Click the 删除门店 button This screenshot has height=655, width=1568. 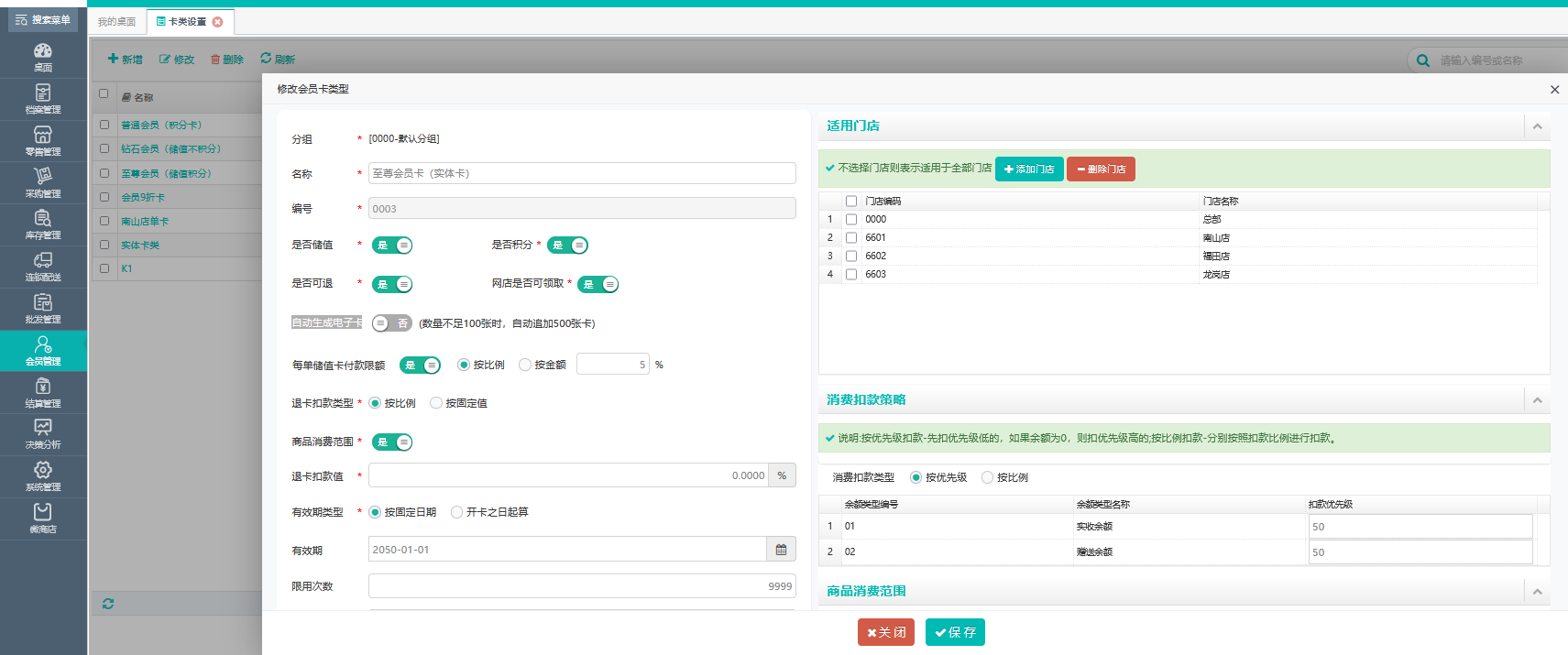(x=1101, y=169)
